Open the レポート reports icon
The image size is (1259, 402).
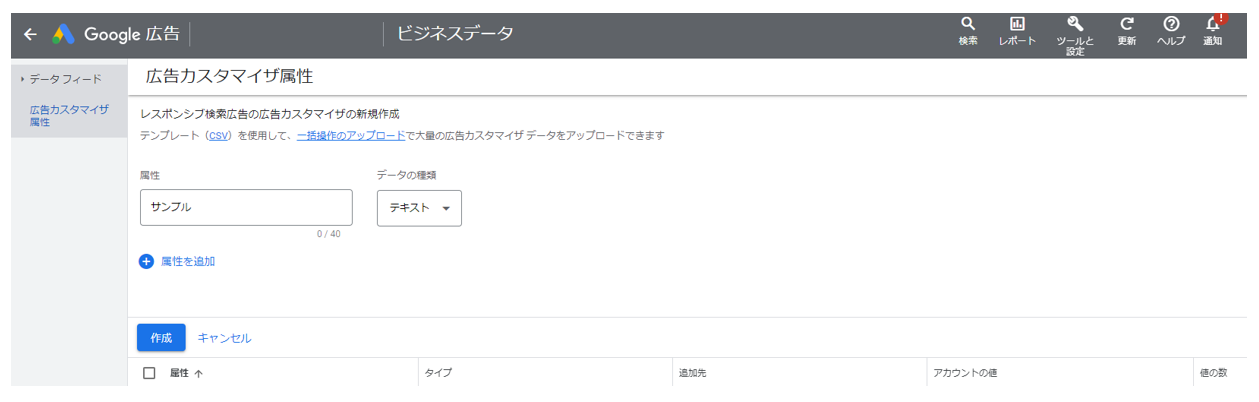click(x=1017, y=32)
